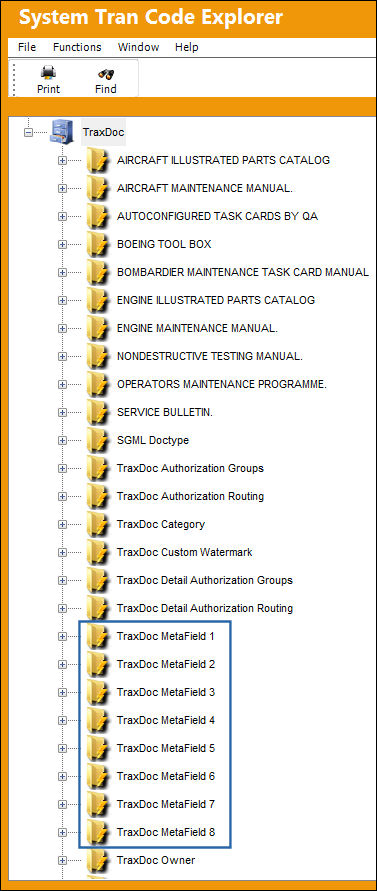Image resolution: width=377 pixels, height=891 pixels.
Task: Click the BOEING TOOL BOX folder icon
Action: pyautogui.click(x=98, y=244)
